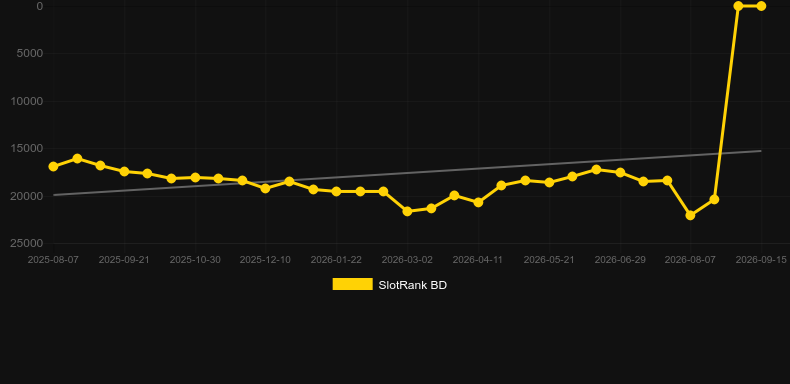Click the 2025-10-30 x-axis date label
This screenshot has width=790, height=384.
195,260
